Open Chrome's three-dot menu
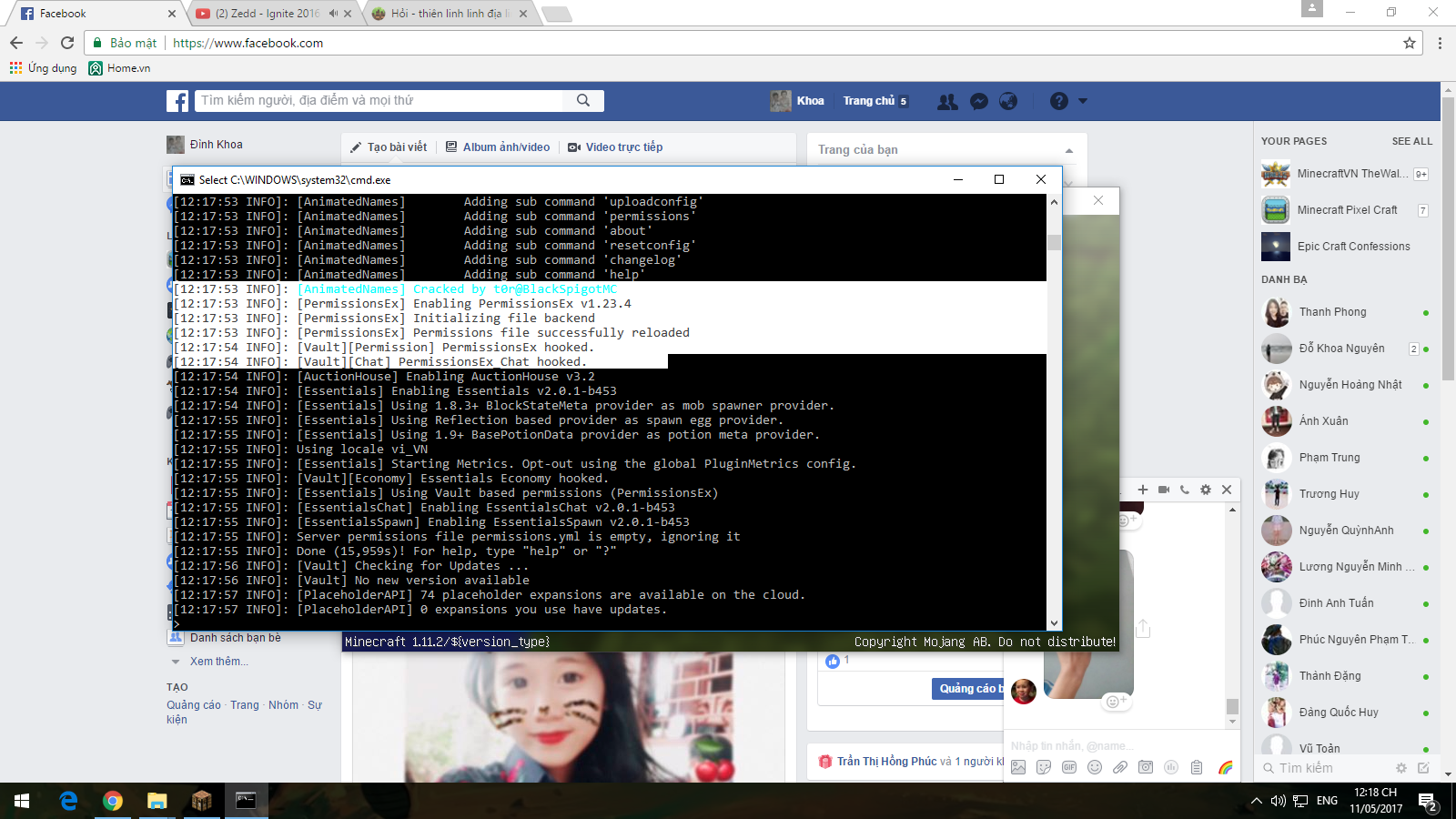Screen dimensions: 1456x819 (x=1440, y=43)
